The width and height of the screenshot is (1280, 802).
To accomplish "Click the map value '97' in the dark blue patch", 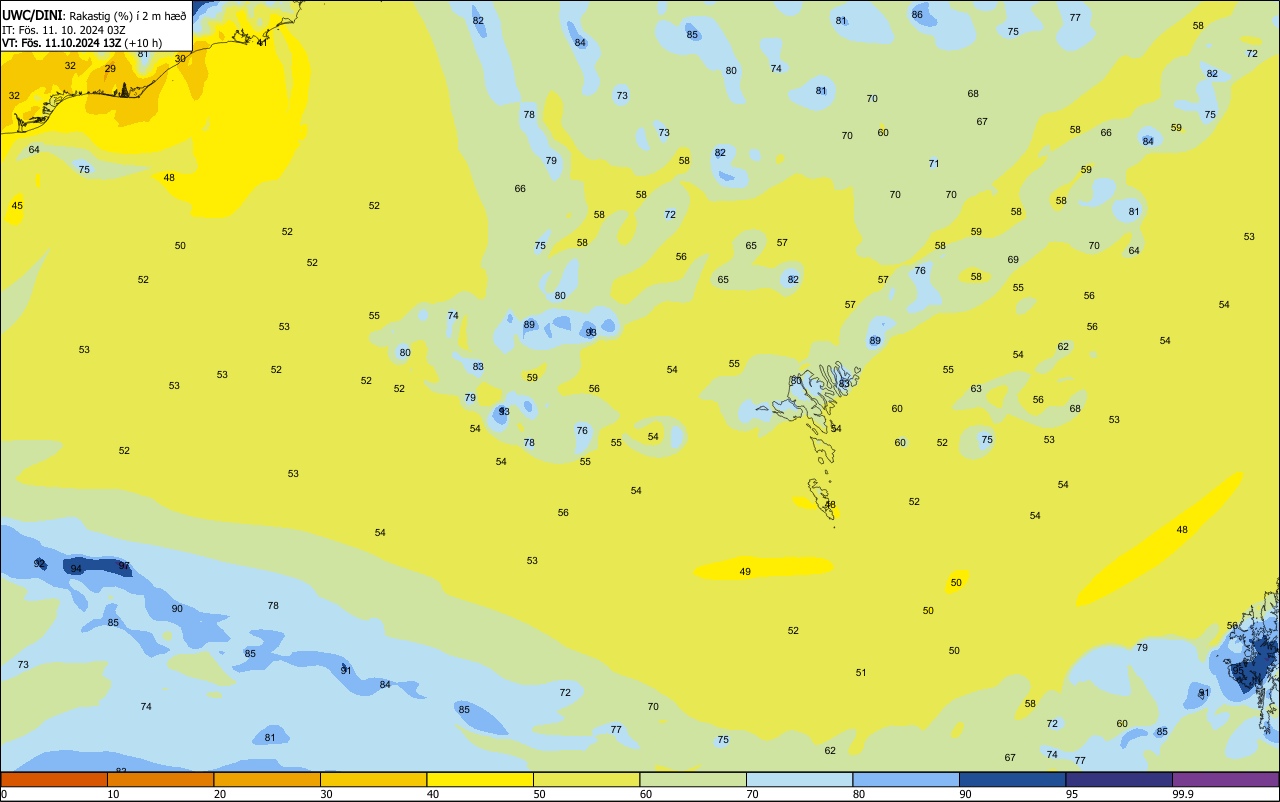I will point(124,566).
